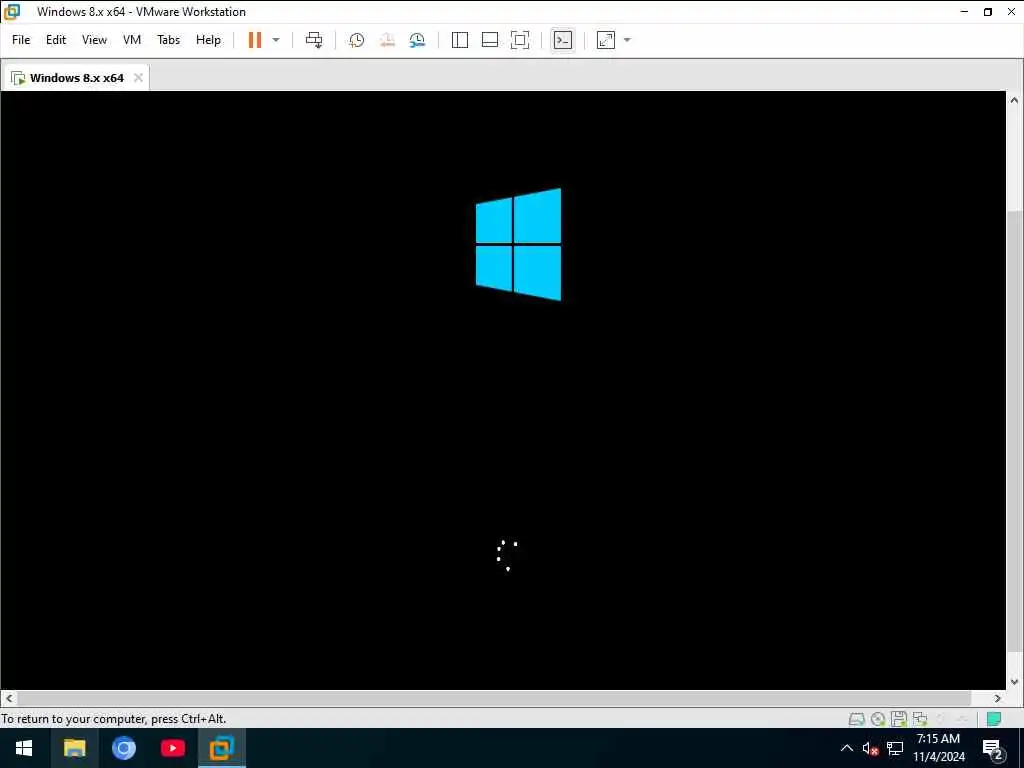Take a snapshot using the clock icon
Viewport: 1024px width, 768px height.
pyautogui.click(x=357, y=40)
